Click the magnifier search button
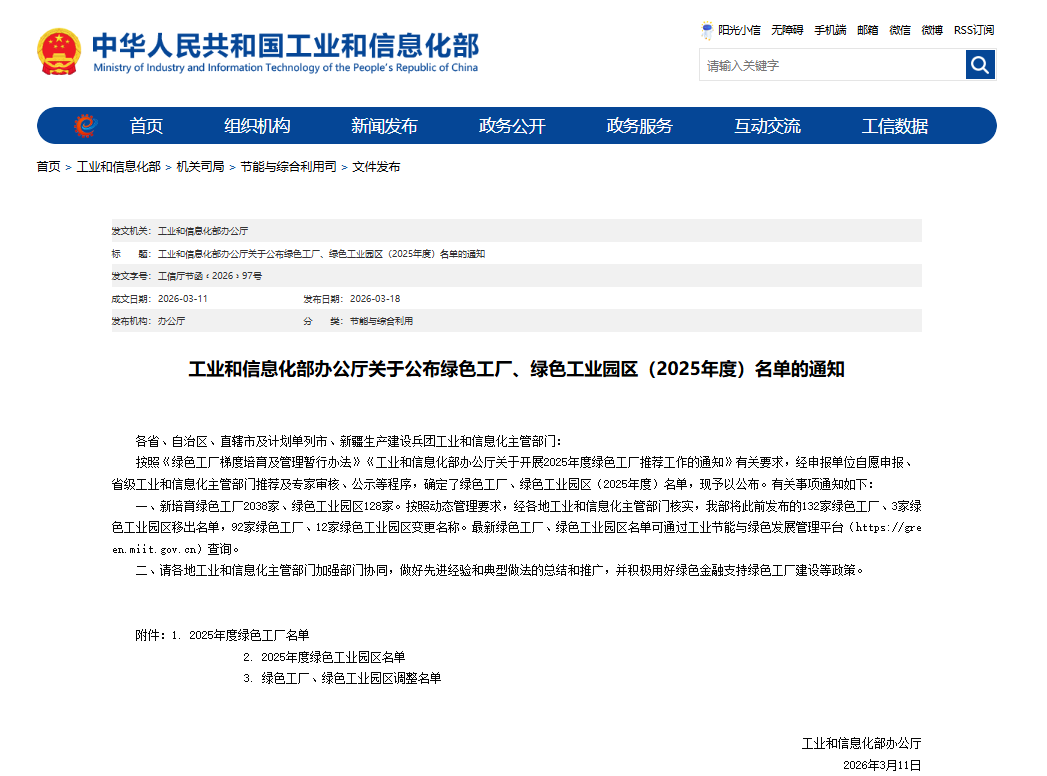Screen dimensions: 1047x776 coord(980,65)
